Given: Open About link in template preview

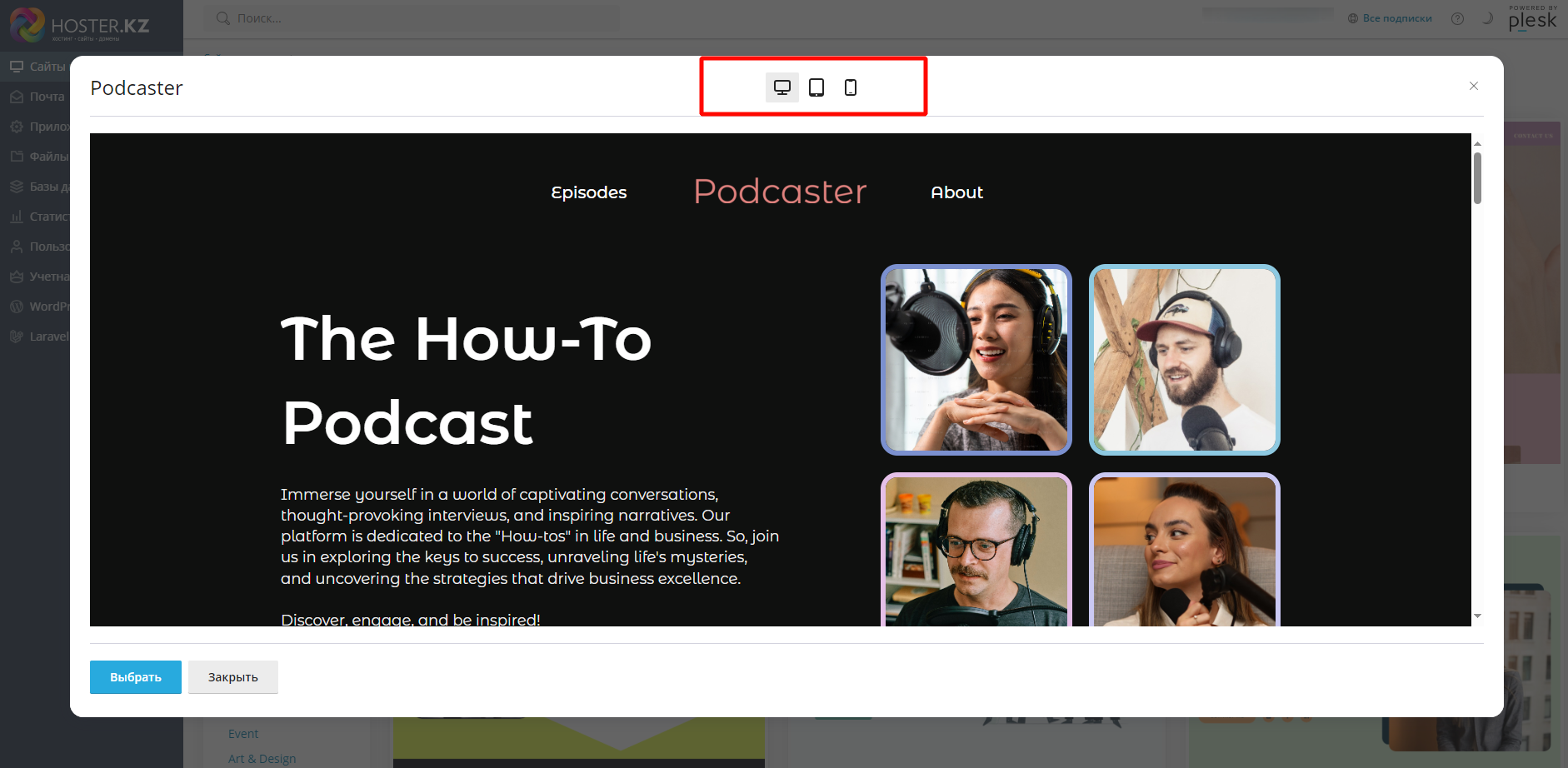Looking at the screenshot, I should pos(956,192).
